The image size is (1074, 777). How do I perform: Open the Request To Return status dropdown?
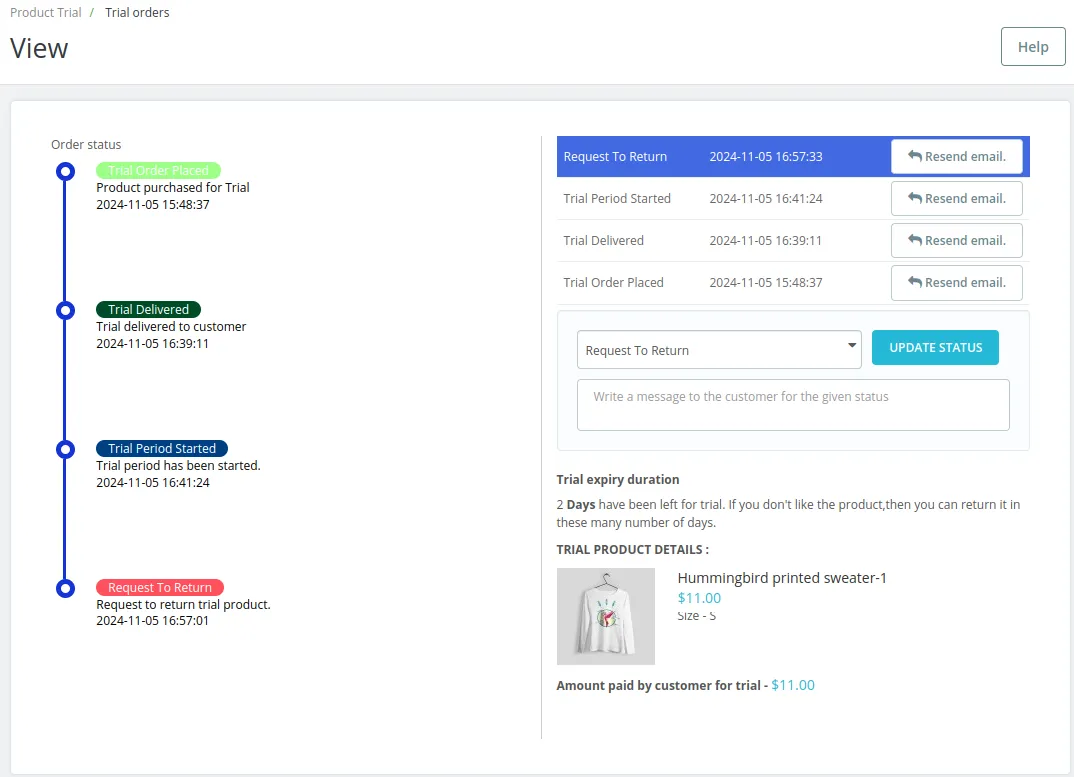[719, 350]
